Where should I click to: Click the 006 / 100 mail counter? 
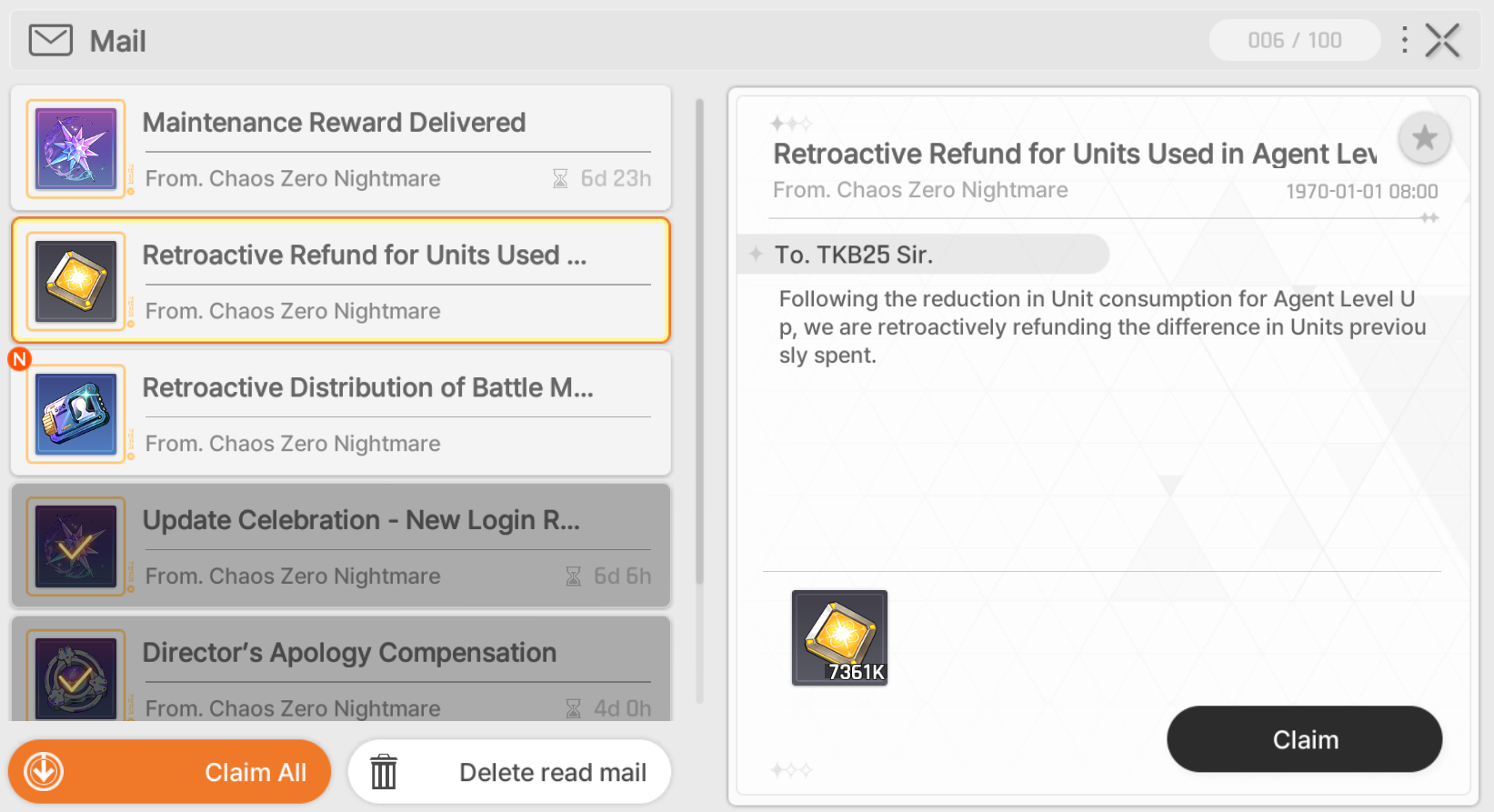pyautogui.click(x=1295, y=40)
